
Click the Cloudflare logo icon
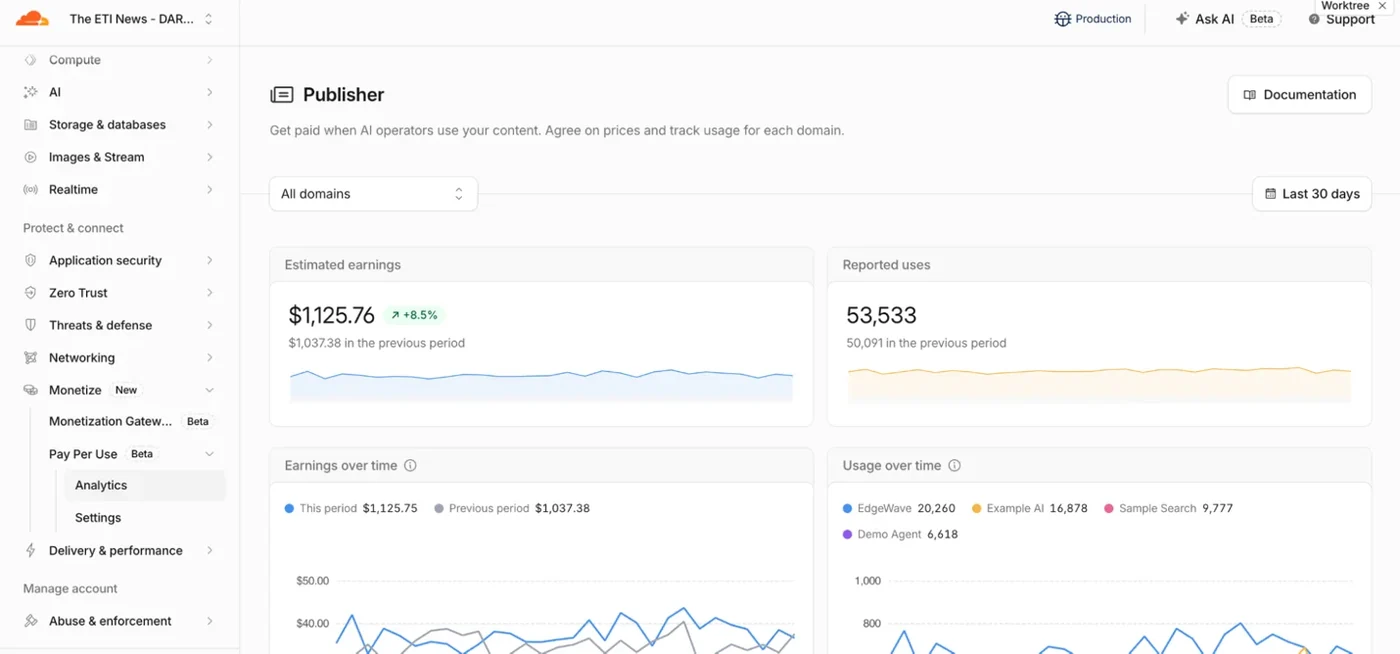32,19
